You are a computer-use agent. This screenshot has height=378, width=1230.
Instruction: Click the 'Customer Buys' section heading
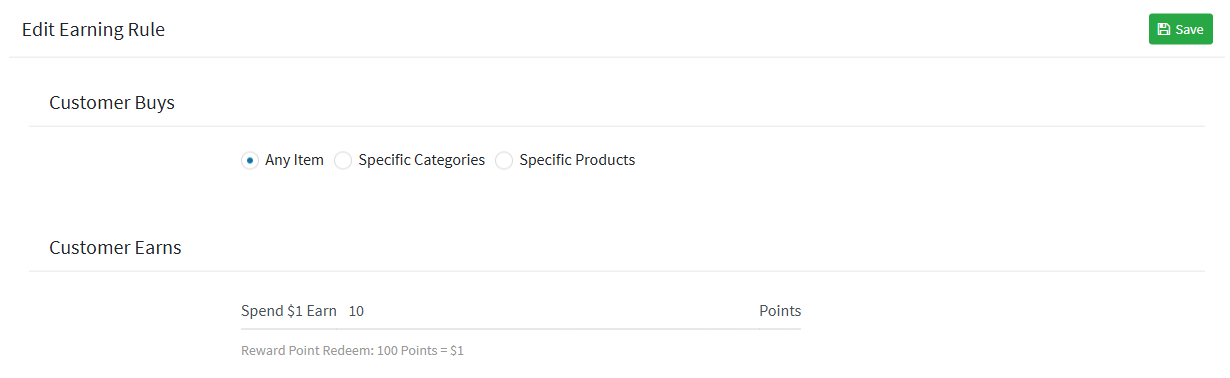112,102
